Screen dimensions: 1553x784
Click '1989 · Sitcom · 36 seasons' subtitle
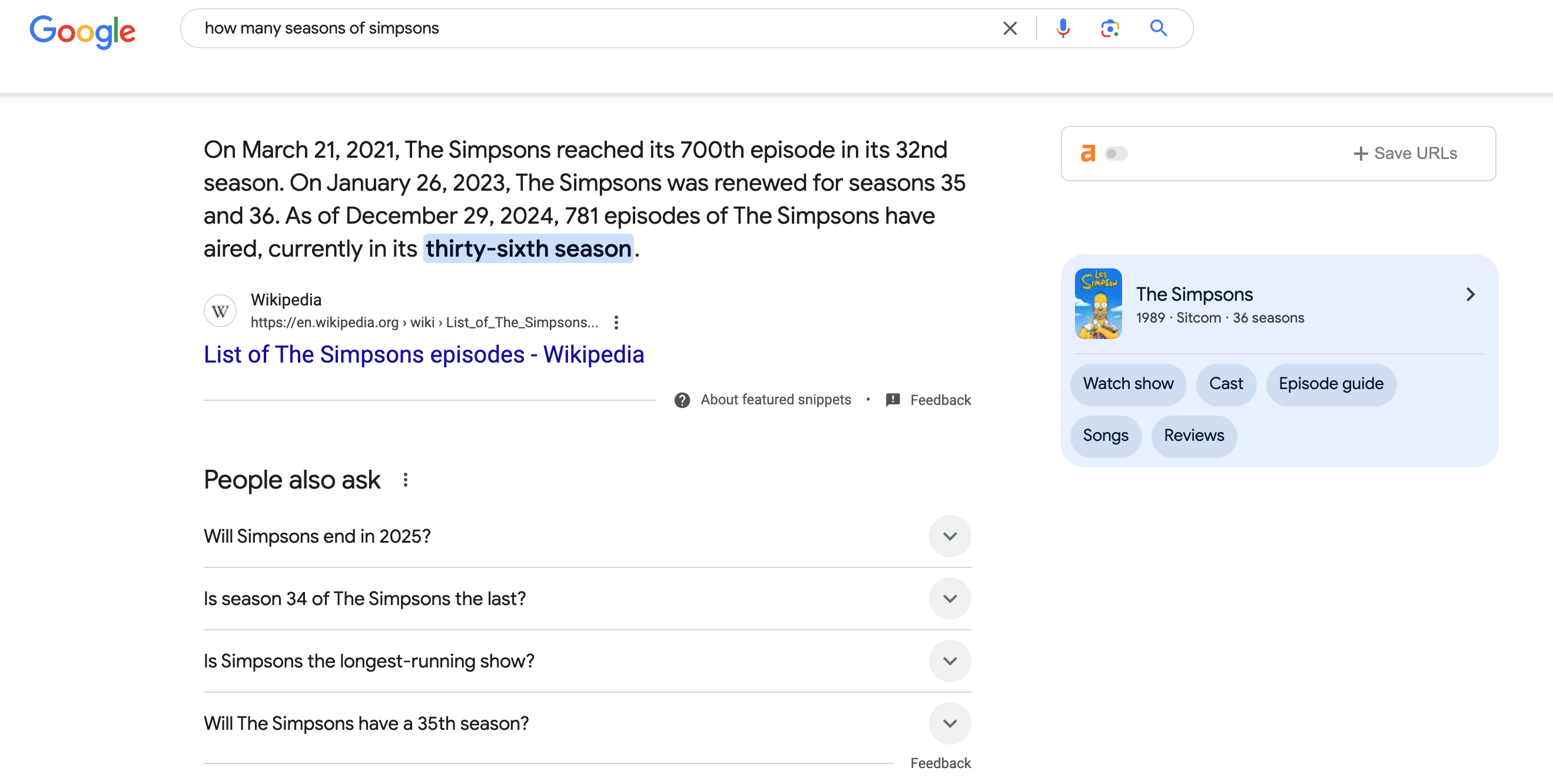1220,318
